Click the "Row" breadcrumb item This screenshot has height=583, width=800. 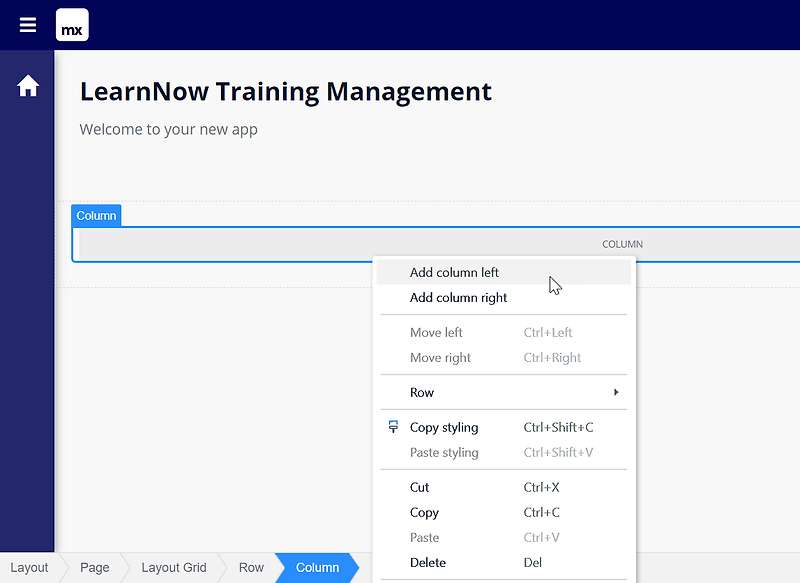click(x=250, y=567)
